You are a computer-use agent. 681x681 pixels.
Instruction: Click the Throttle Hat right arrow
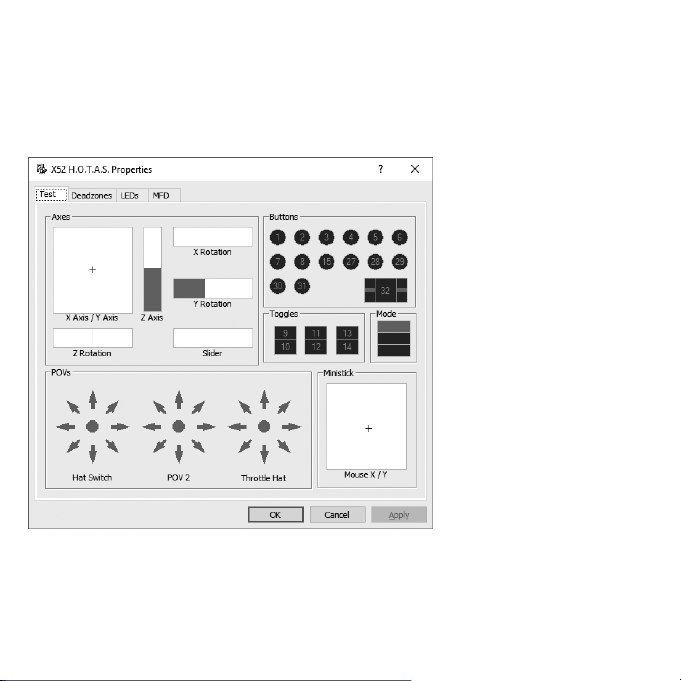(x=291, y=427)
